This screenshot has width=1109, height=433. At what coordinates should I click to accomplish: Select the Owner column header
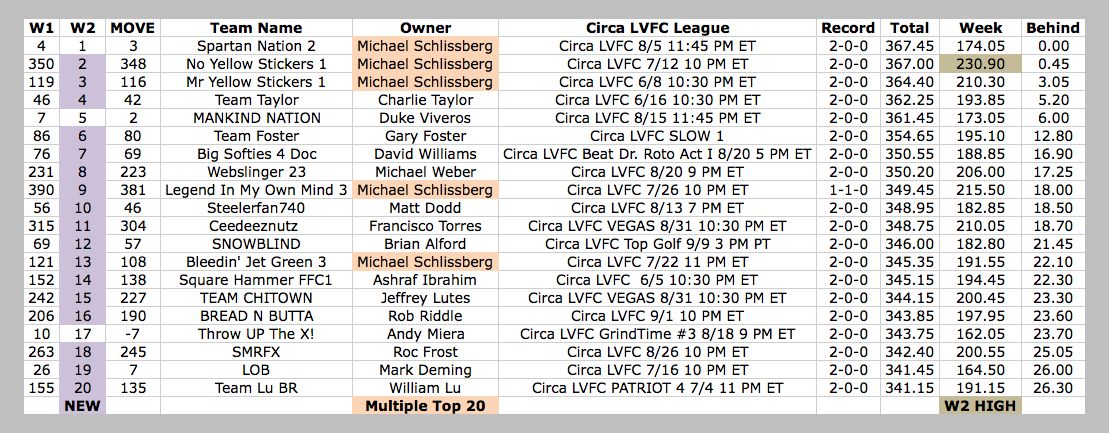[425, 28]
